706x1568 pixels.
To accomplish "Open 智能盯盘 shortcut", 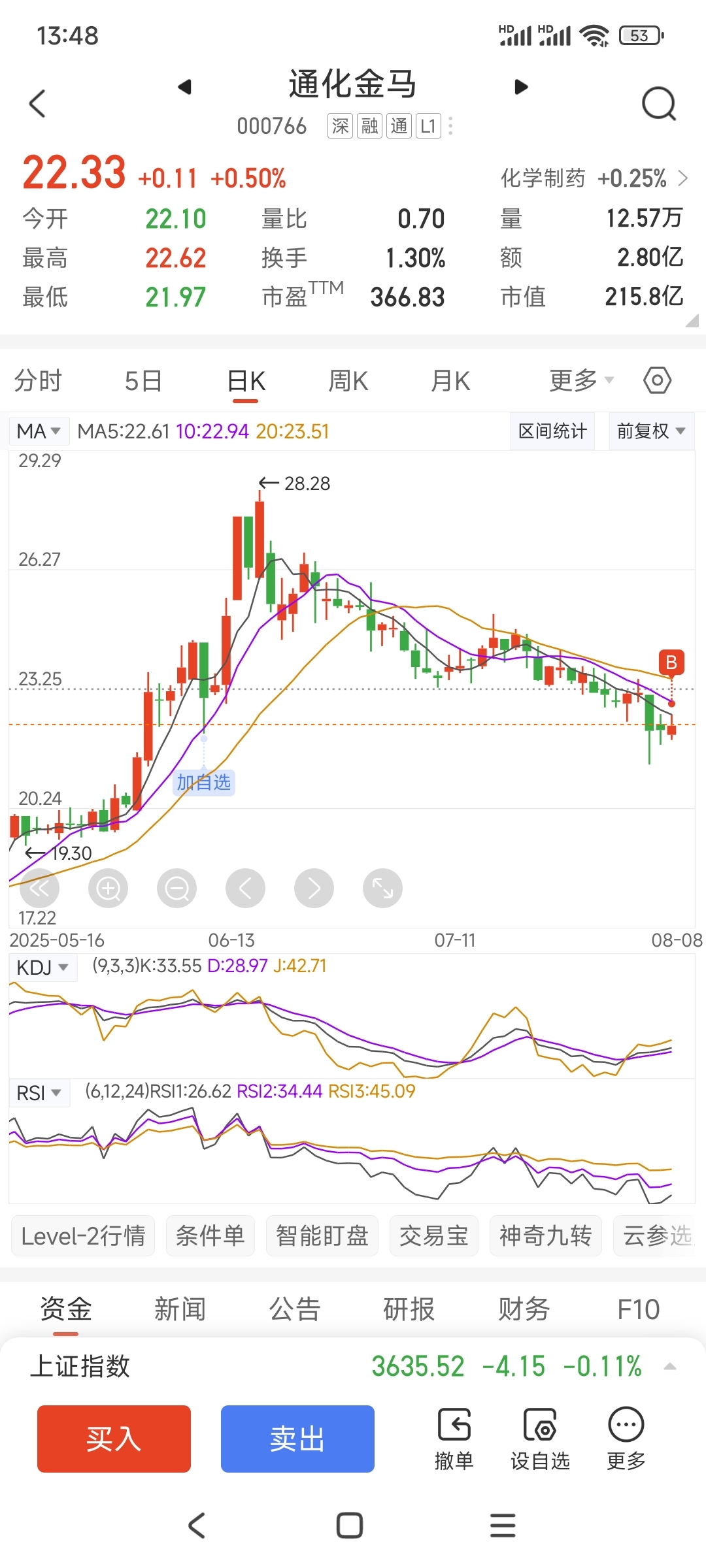I will (x=322, y=1235).
